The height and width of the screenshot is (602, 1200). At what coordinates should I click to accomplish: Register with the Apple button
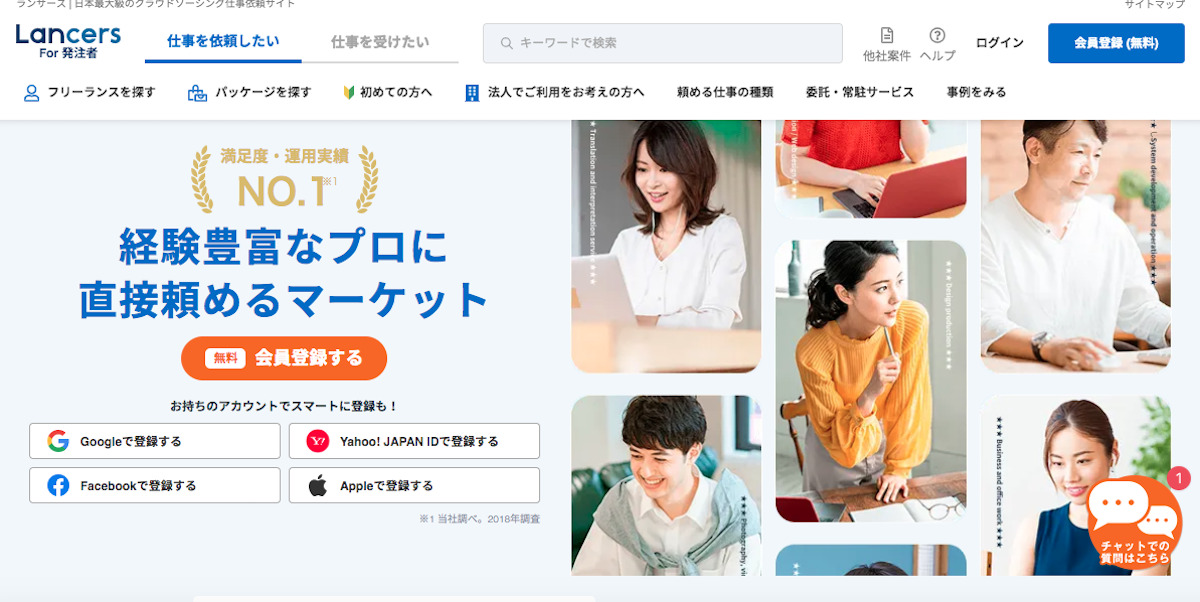(x=414, y=485)
